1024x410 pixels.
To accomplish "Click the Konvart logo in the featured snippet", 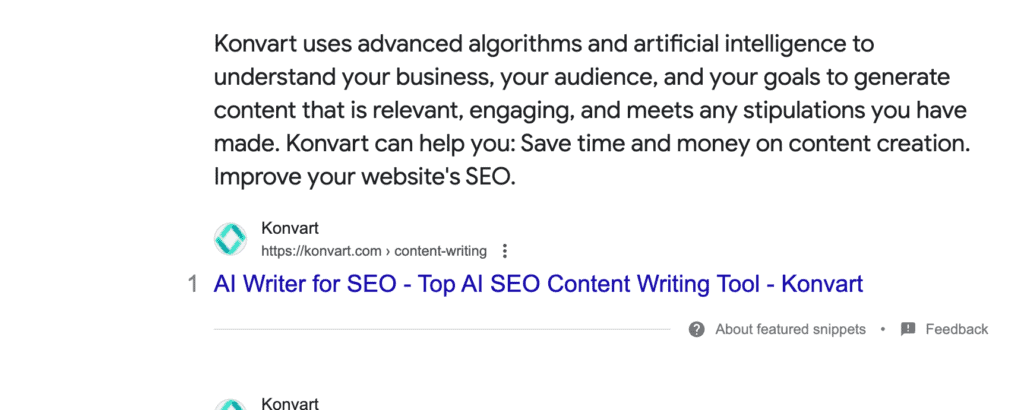I will click(231, 239).
